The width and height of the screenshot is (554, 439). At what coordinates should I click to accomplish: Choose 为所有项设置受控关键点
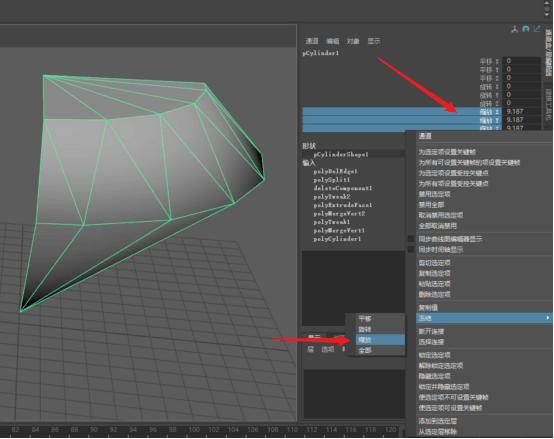click(453, 184)
